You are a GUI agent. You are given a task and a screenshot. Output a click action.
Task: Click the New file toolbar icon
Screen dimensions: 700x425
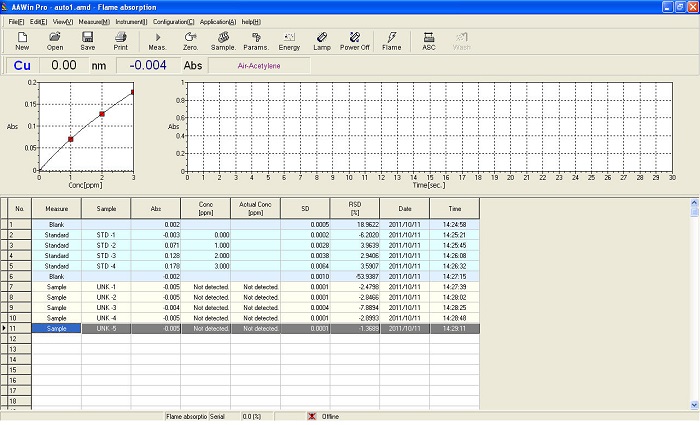[22, 41]
